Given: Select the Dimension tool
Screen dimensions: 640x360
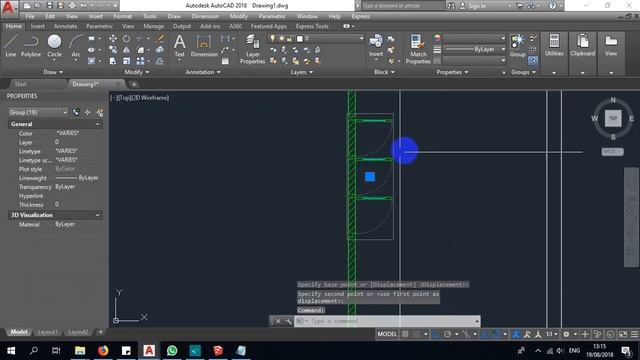Looking at the screenshot, I should 204,45.
